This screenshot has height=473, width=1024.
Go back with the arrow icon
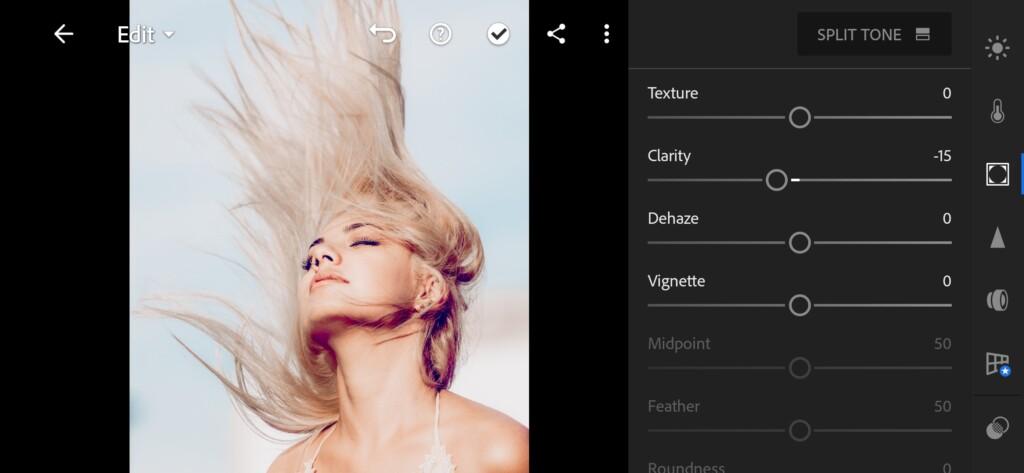coord(63,34)
